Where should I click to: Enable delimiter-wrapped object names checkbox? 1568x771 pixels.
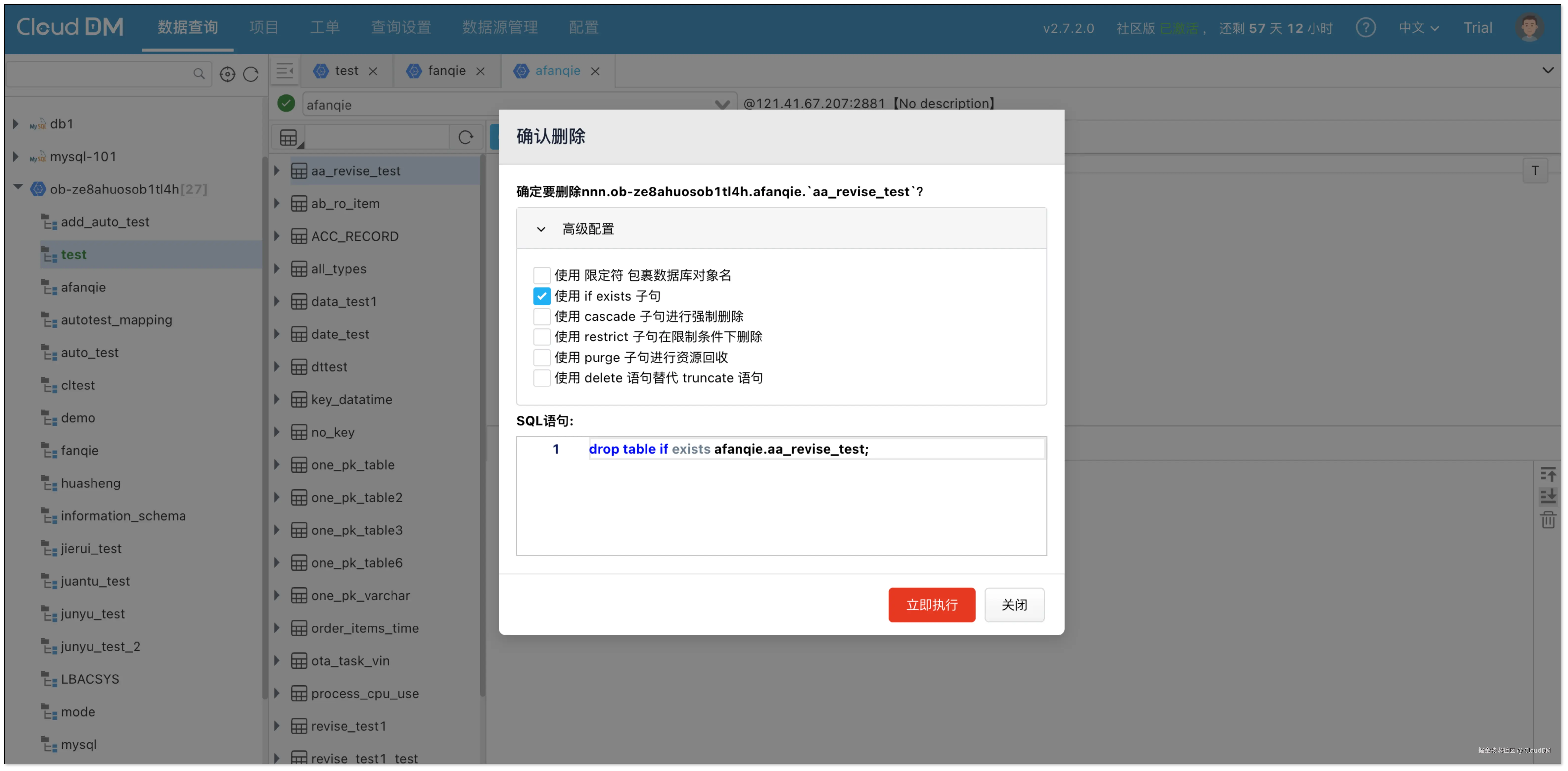pyautogui.click(x=541, y=275)
